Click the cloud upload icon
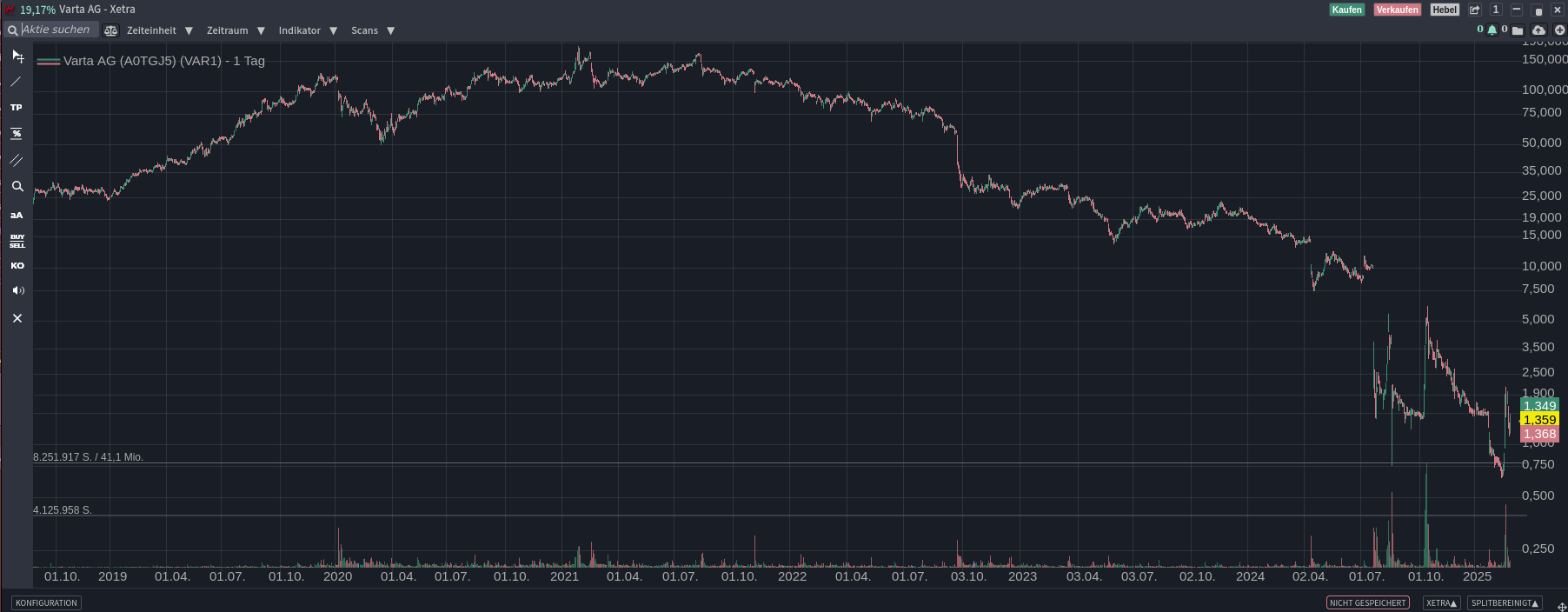 (1538, 30)
